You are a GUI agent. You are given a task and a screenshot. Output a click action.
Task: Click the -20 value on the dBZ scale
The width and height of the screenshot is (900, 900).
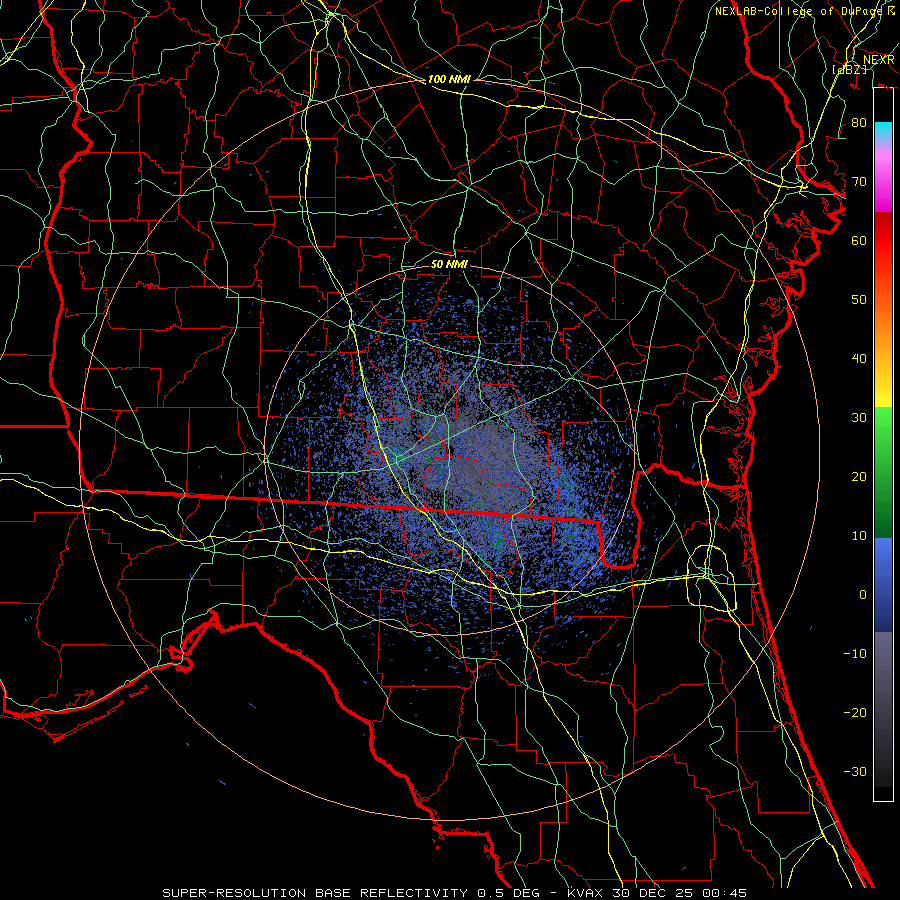tap(855, 713)
